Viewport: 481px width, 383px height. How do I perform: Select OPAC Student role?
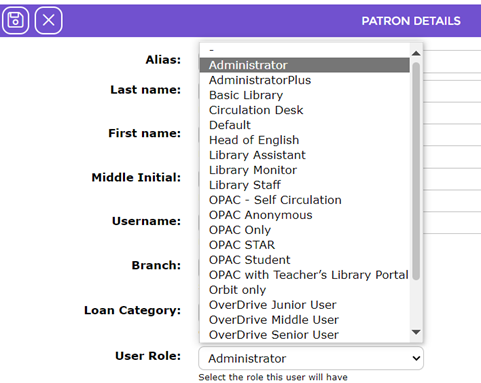[305, 260]
